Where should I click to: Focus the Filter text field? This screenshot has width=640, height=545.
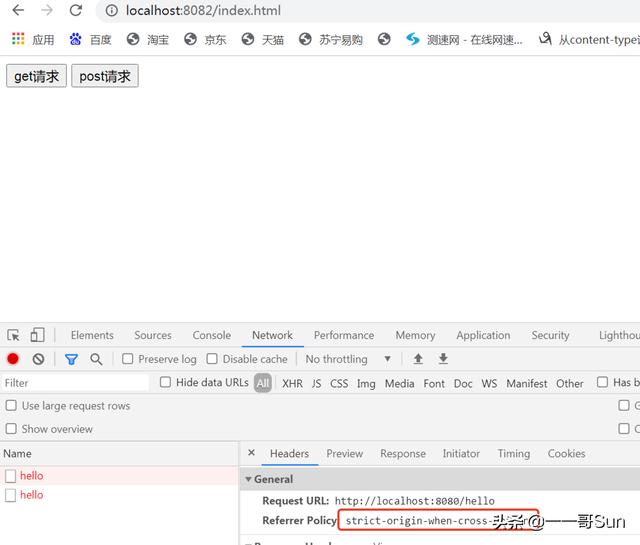click(x=75, y=383)
